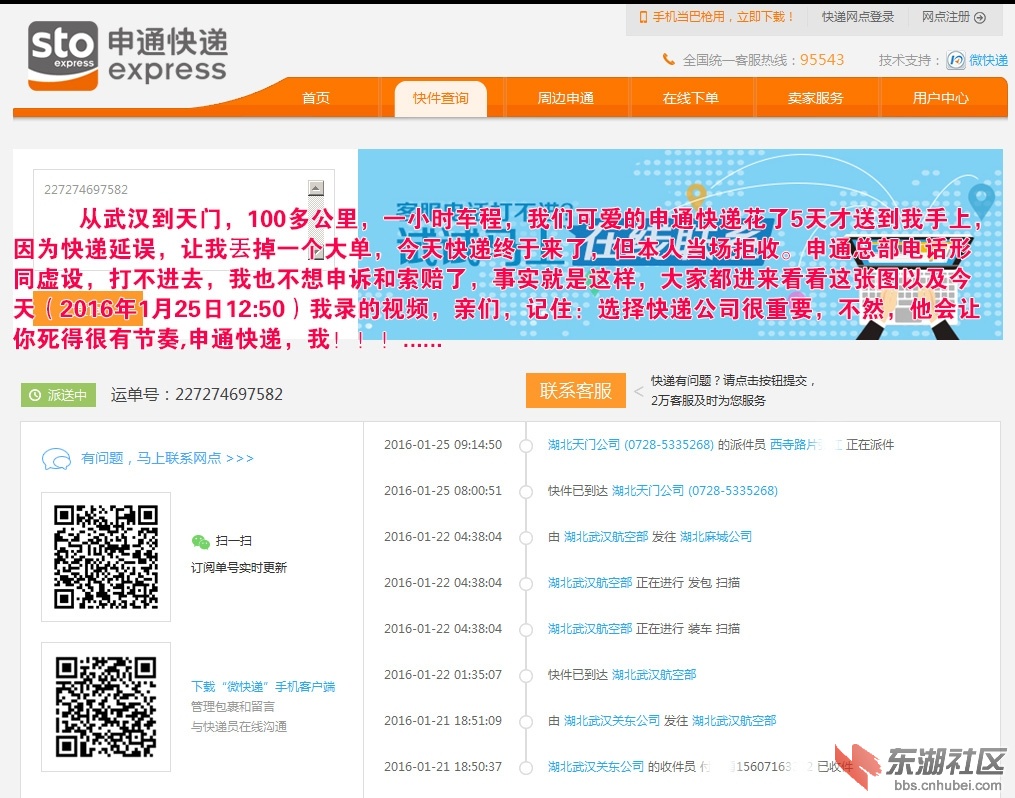Click 湖北天门公司 link in the 09:14:50 entry
The width and height of the screenshot is (1015, 798).
tap(630, 445)
